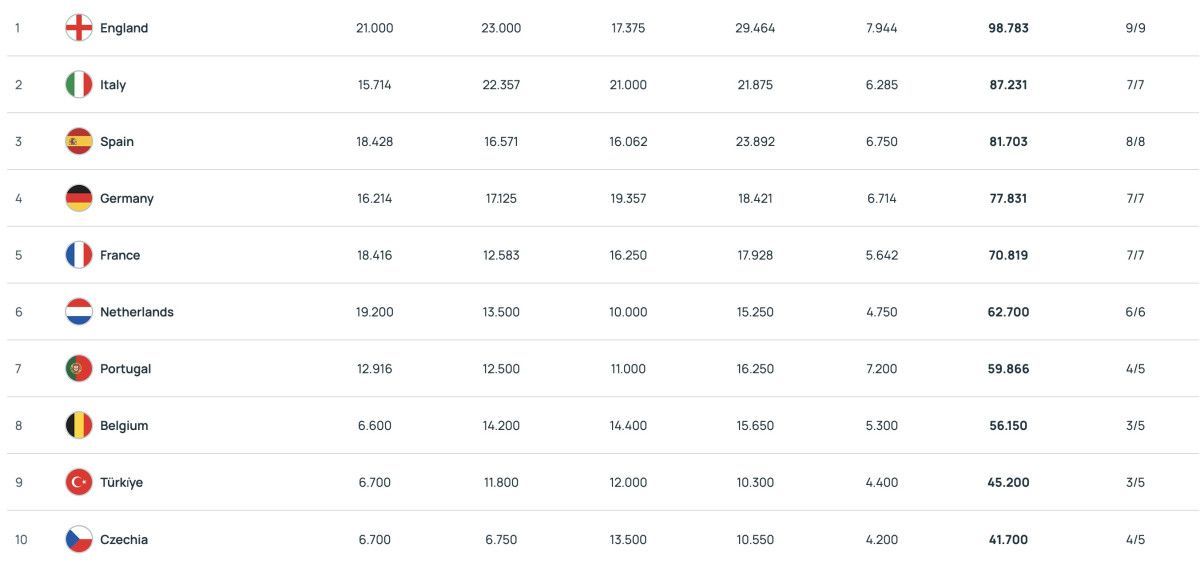Click Czechia's 4/5 clubs value
The height and width of the screenshot is (576, 1200).
[1135, 539]
